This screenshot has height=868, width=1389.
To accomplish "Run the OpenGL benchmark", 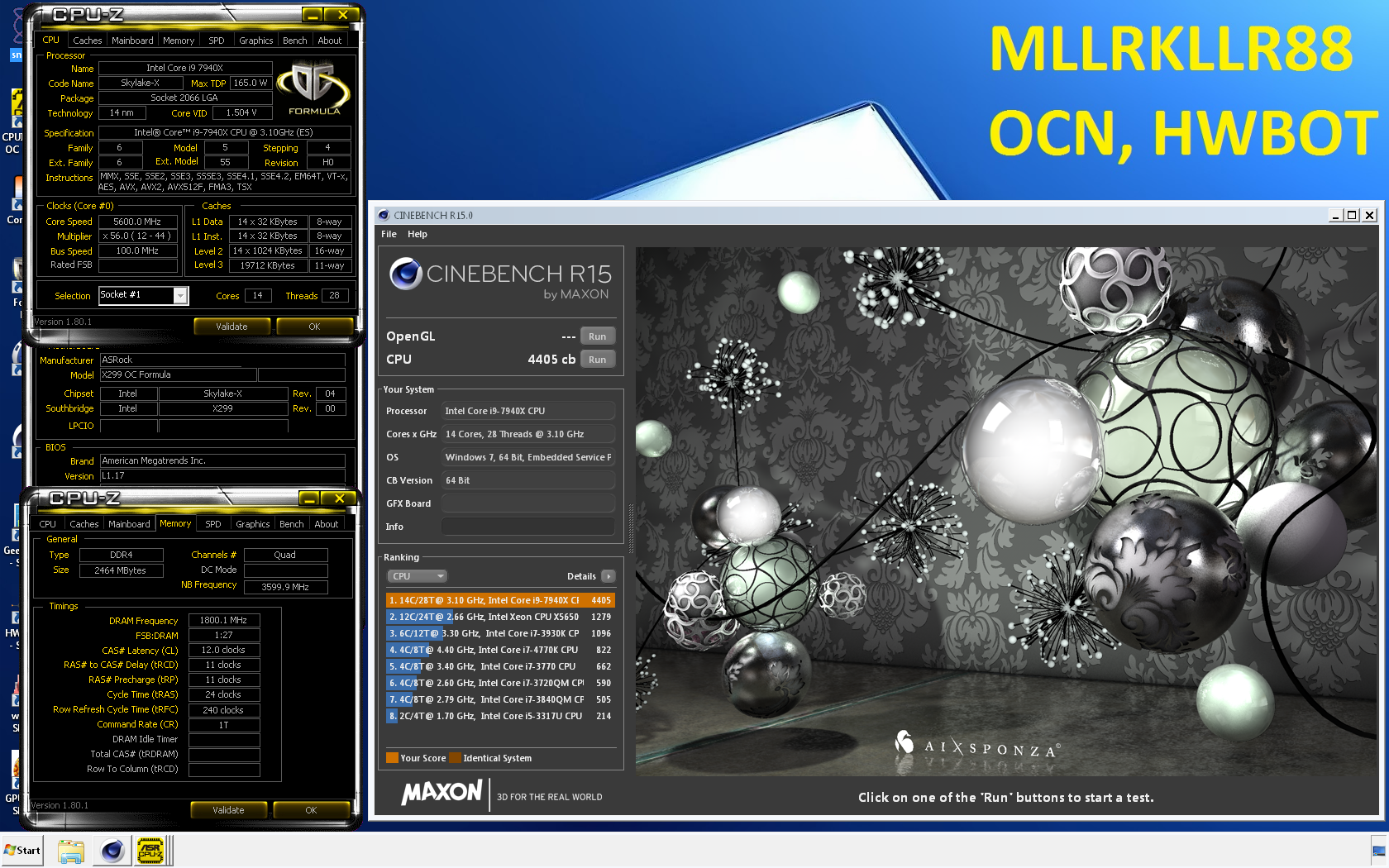I will point(598,336).
